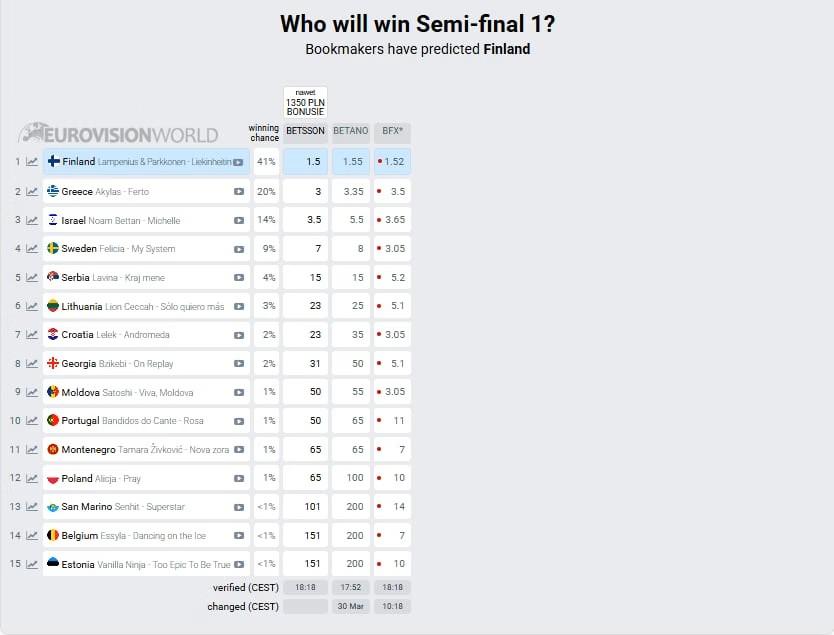Click the Moldova flag icon
Image resolution: width=834 pixels, height=635 pixels.
(53, 392)
